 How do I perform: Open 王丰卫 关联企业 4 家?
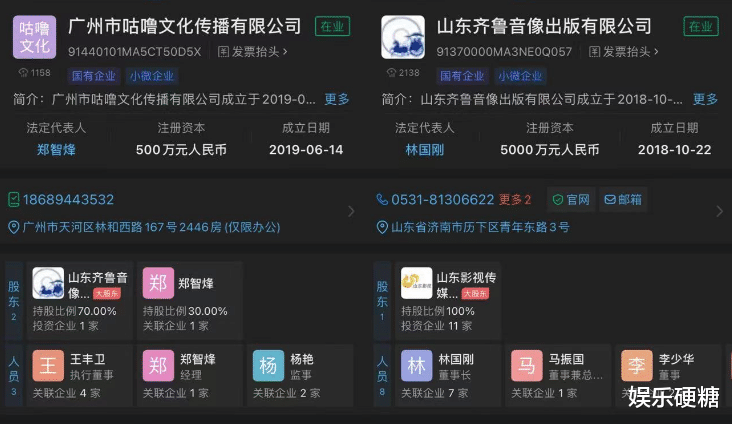66,393
